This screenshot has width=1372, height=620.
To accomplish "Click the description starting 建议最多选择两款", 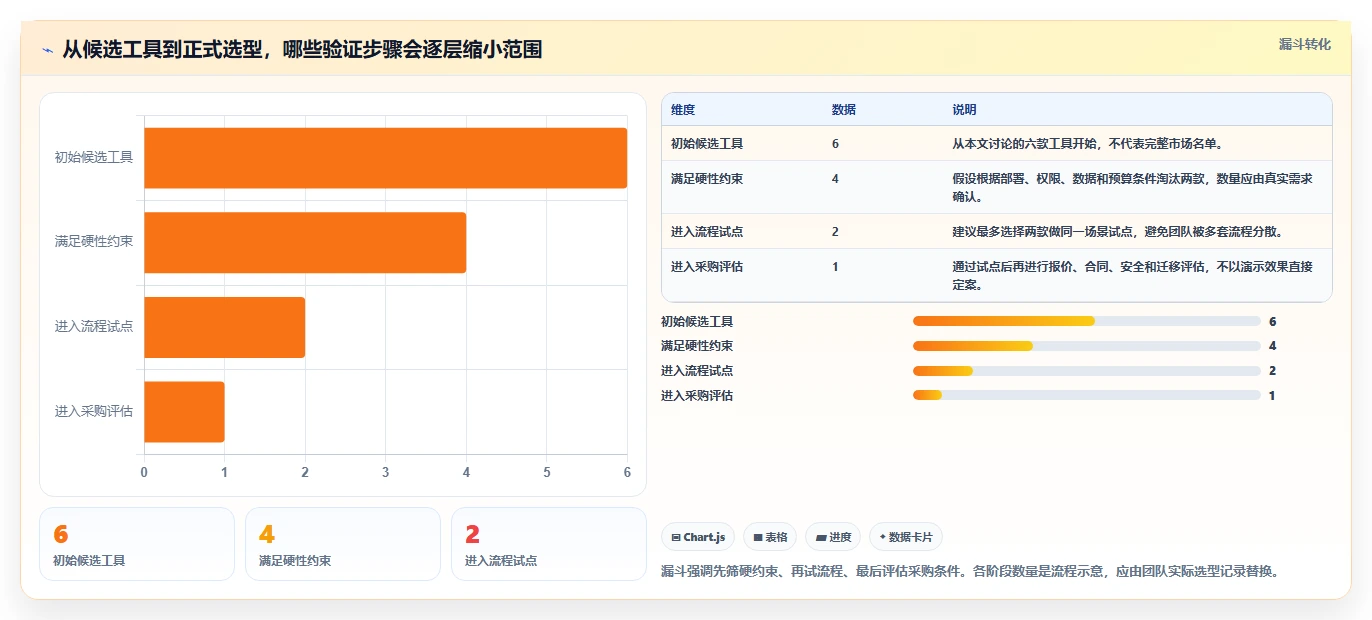I will 1117,232.
